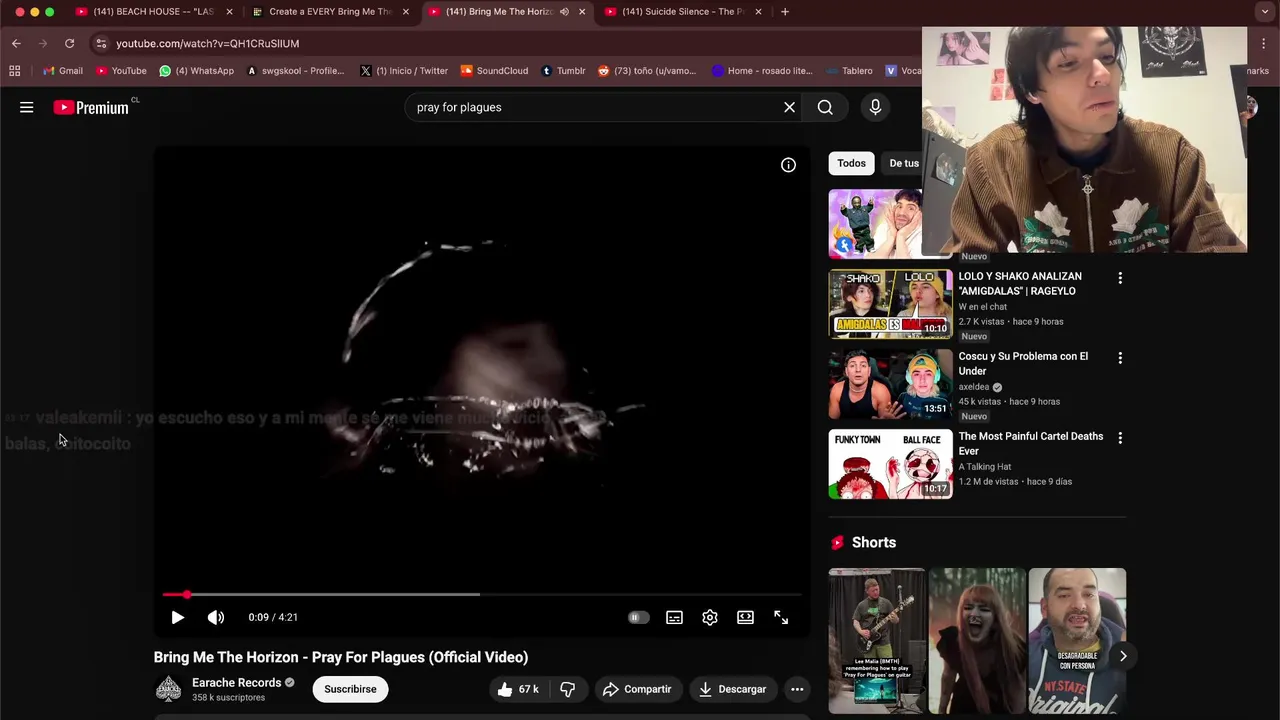Go to YouTube Premium home logo
Viewport: 1280px width, 720px height.
[x=91, y=107]
